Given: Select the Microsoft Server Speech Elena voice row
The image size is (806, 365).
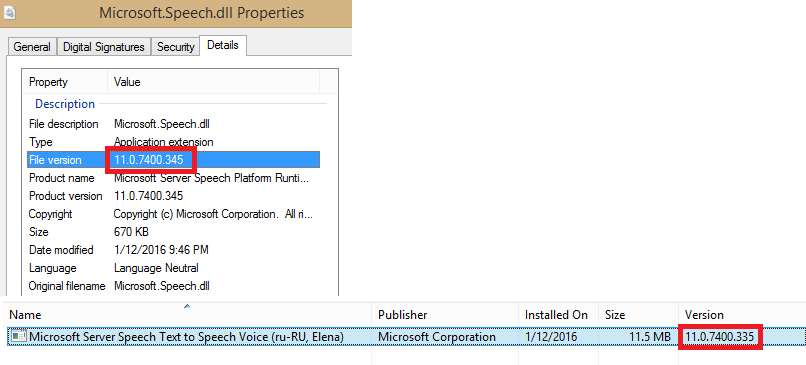Looking at the screenshot, I should point(406,337).
